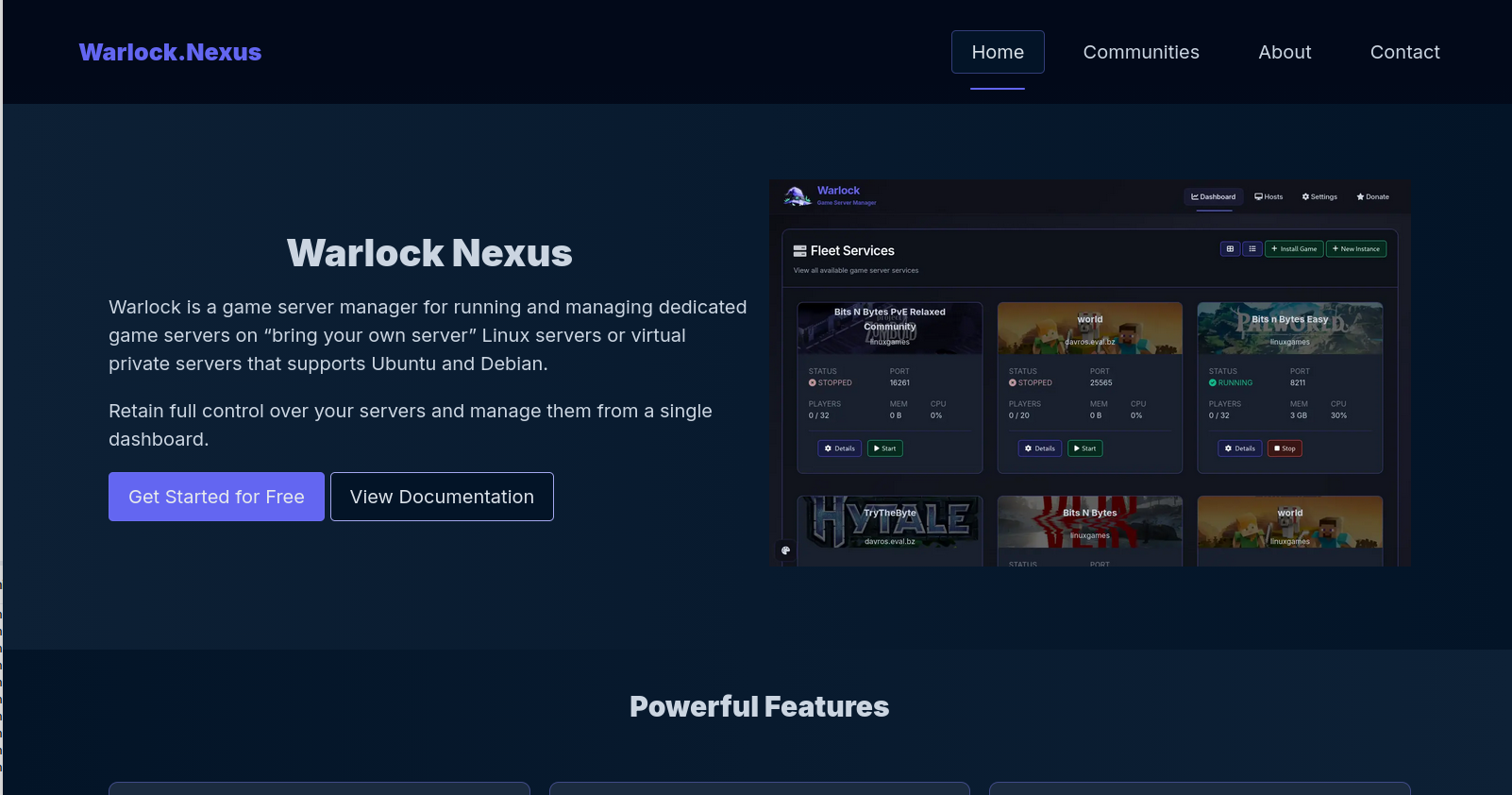Click the Warlock.Nexus site title link
Image resolution: width=1512 pixels, height=795 pixels.
click(x=170, y=52)
